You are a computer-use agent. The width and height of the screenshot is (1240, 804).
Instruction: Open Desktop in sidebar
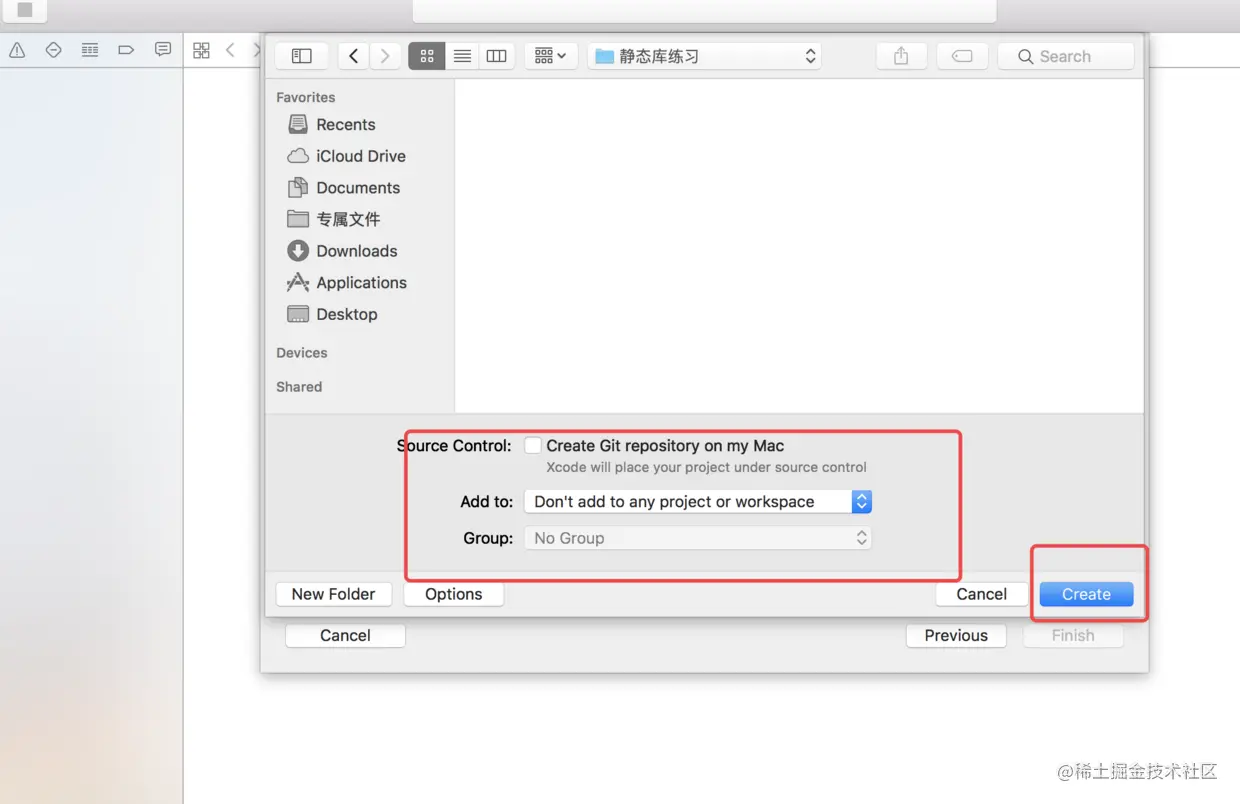(332, 314)
